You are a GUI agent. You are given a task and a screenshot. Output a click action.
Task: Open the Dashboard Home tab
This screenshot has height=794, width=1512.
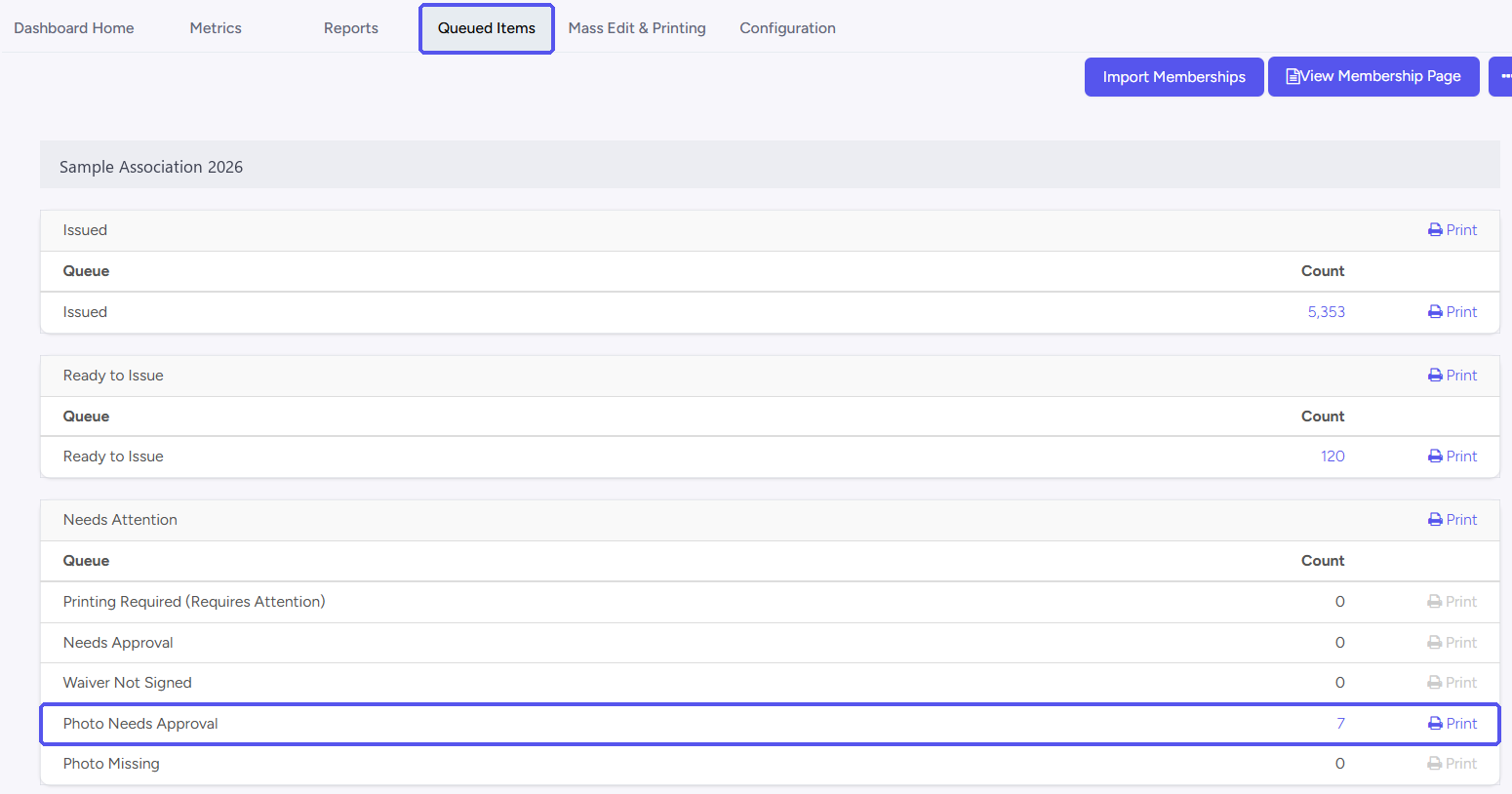coord(74,28)
